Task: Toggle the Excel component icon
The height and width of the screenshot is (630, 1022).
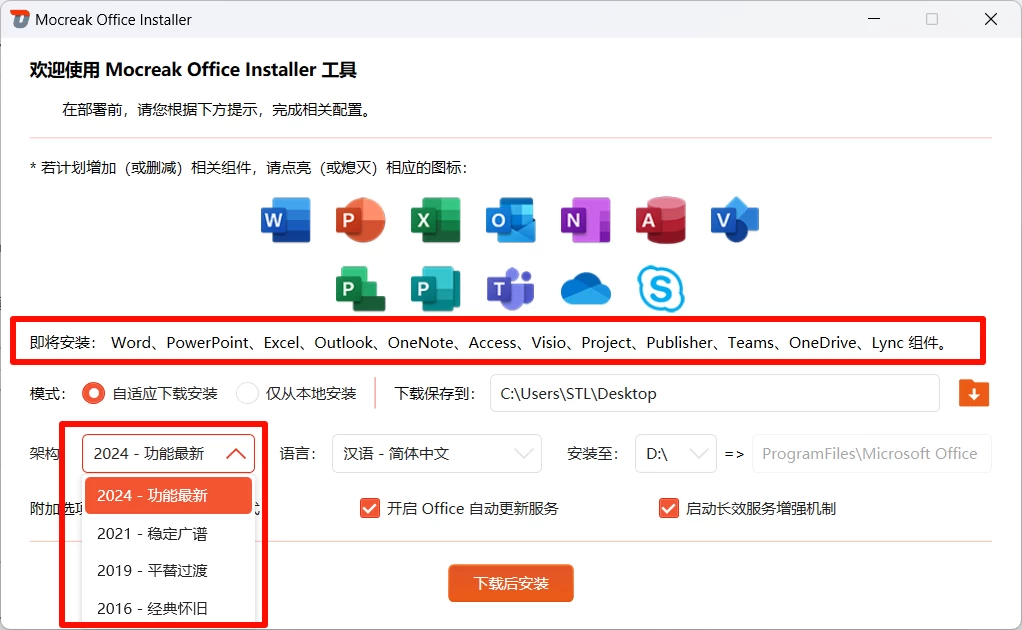Action: [435, 220]
